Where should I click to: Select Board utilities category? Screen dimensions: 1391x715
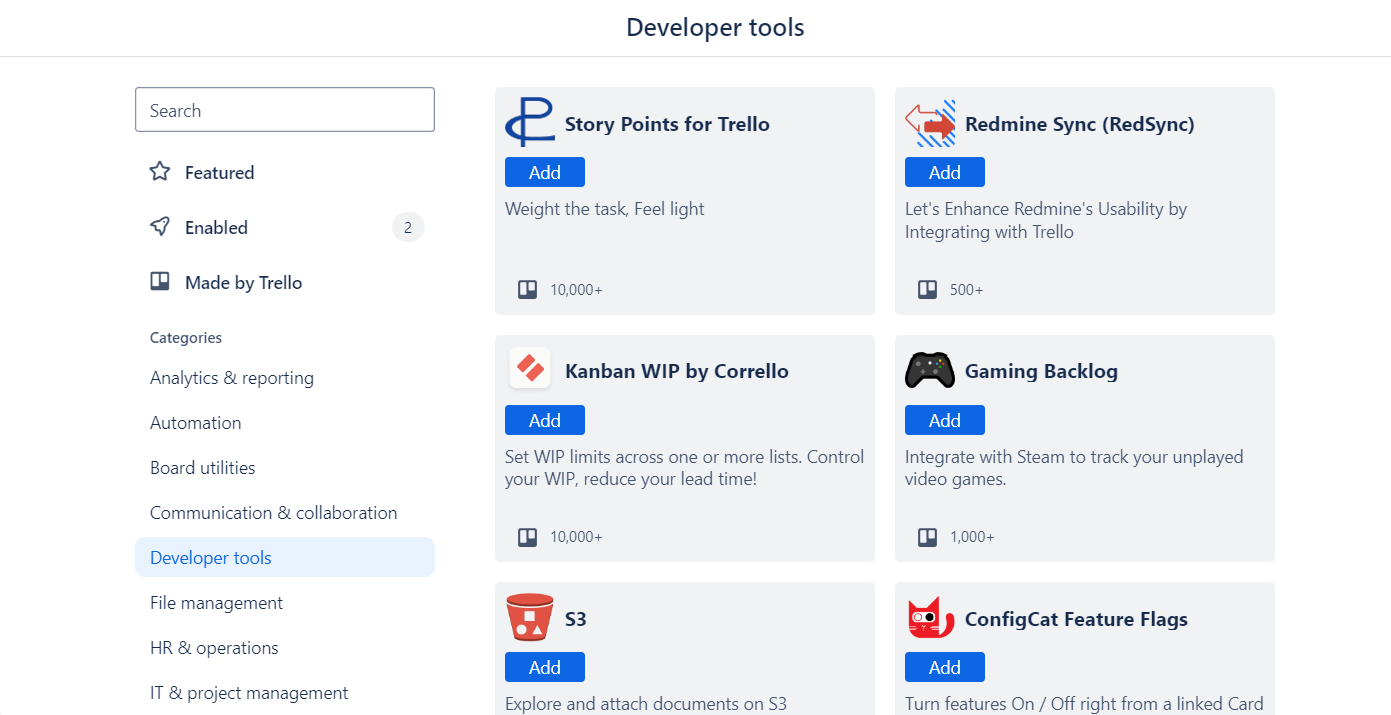click(285, 468)
